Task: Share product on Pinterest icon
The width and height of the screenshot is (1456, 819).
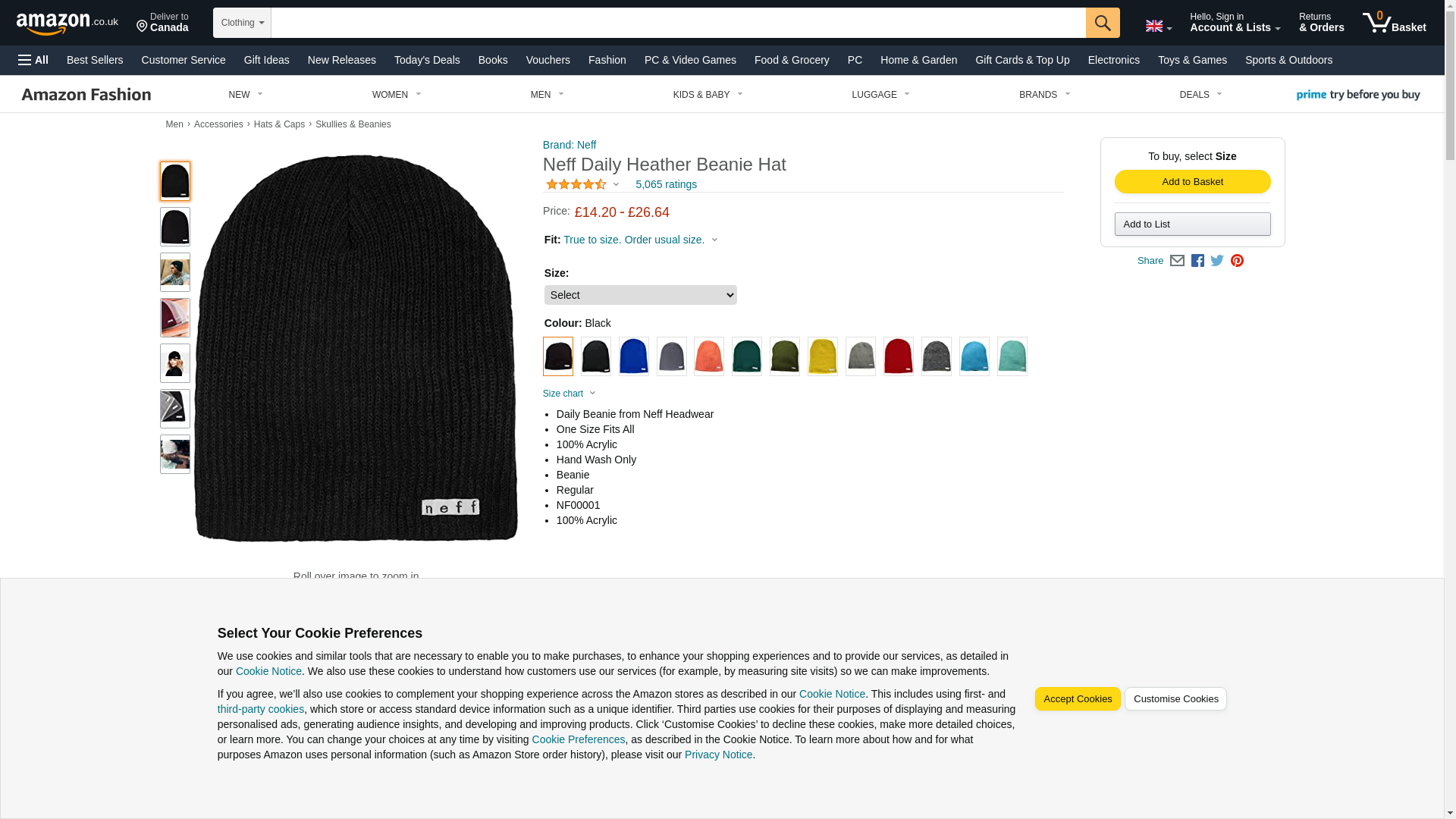Action: [1236, 261]
